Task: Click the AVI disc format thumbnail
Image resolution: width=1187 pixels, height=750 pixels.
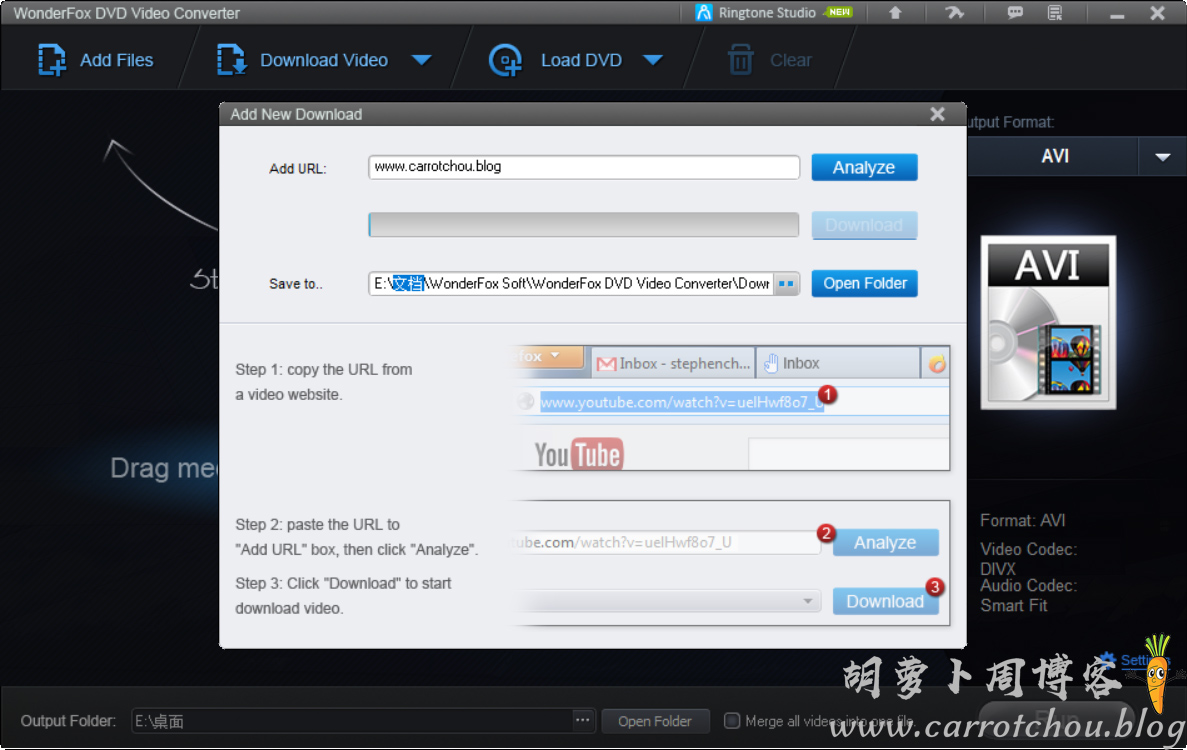Action: coord(1048,322)
